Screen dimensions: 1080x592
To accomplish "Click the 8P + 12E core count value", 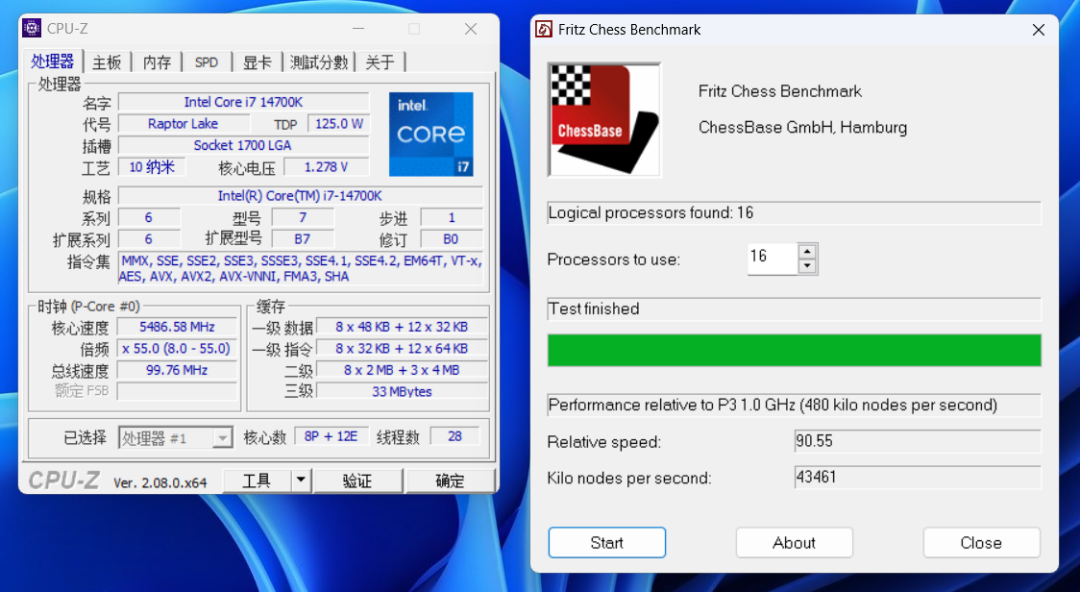I will pos(331,436).
